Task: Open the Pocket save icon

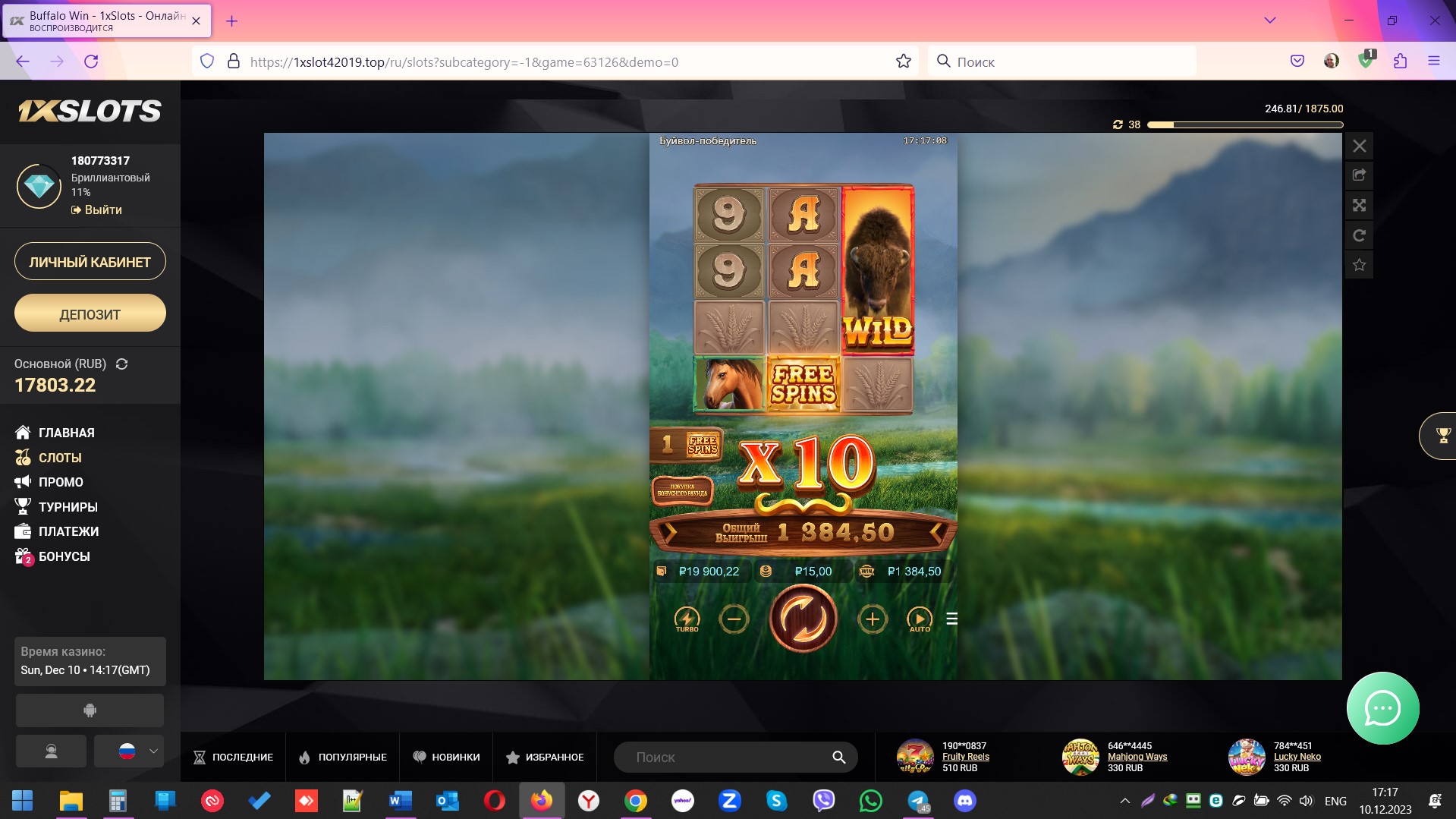Action: coord(1297,61)
